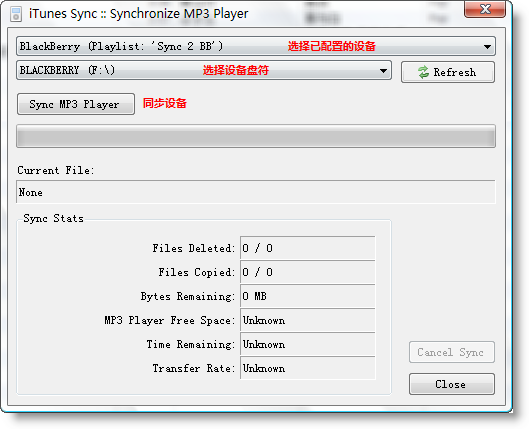Click the Close button at bottom right

pyautogui.click(x=452, y=384)
